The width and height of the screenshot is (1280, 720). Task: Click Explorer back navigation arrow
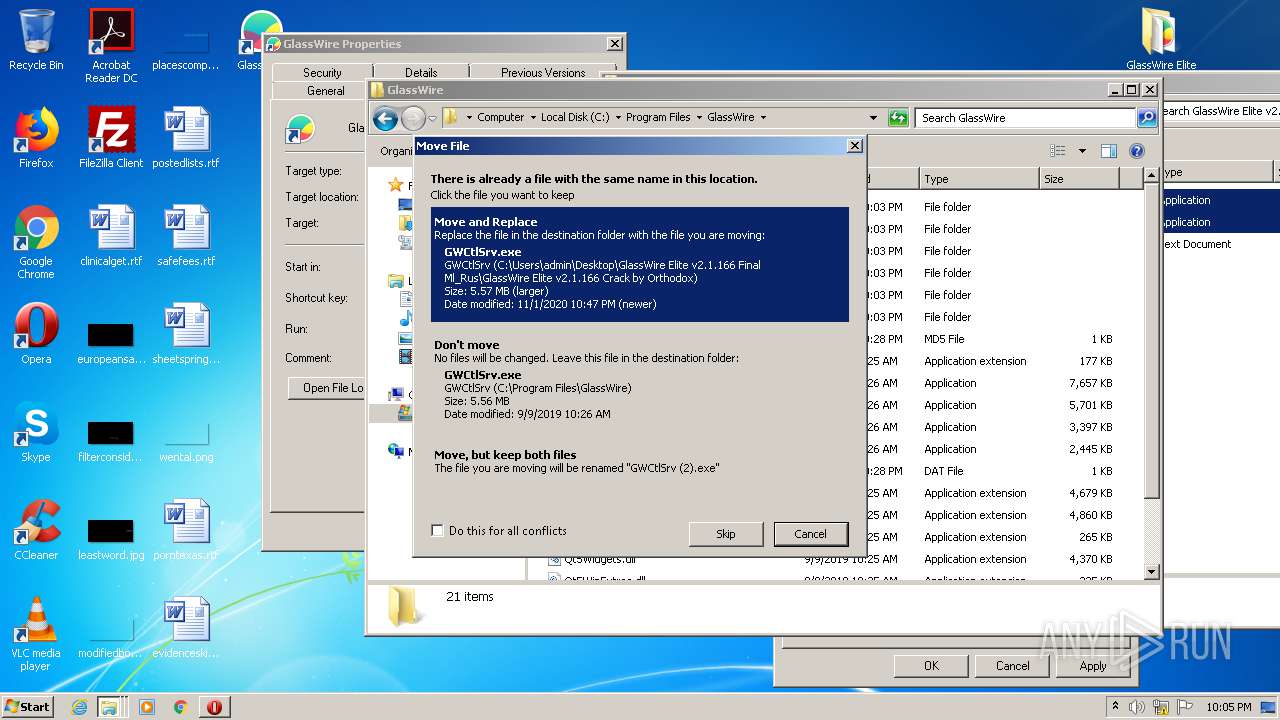coord(385,119)
